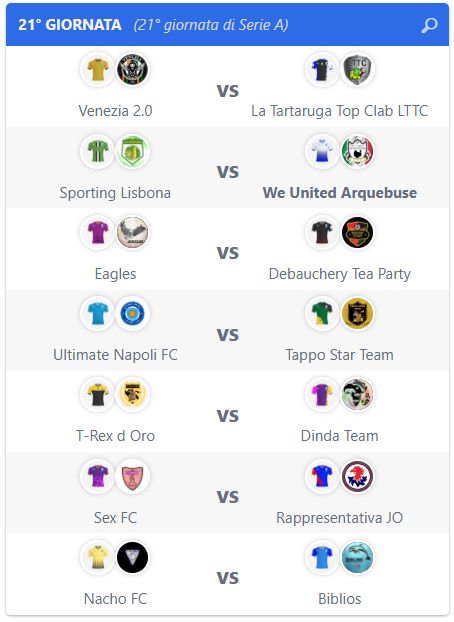
Task: Click Nacho FC black triangle crest
Action: [133, 557]
